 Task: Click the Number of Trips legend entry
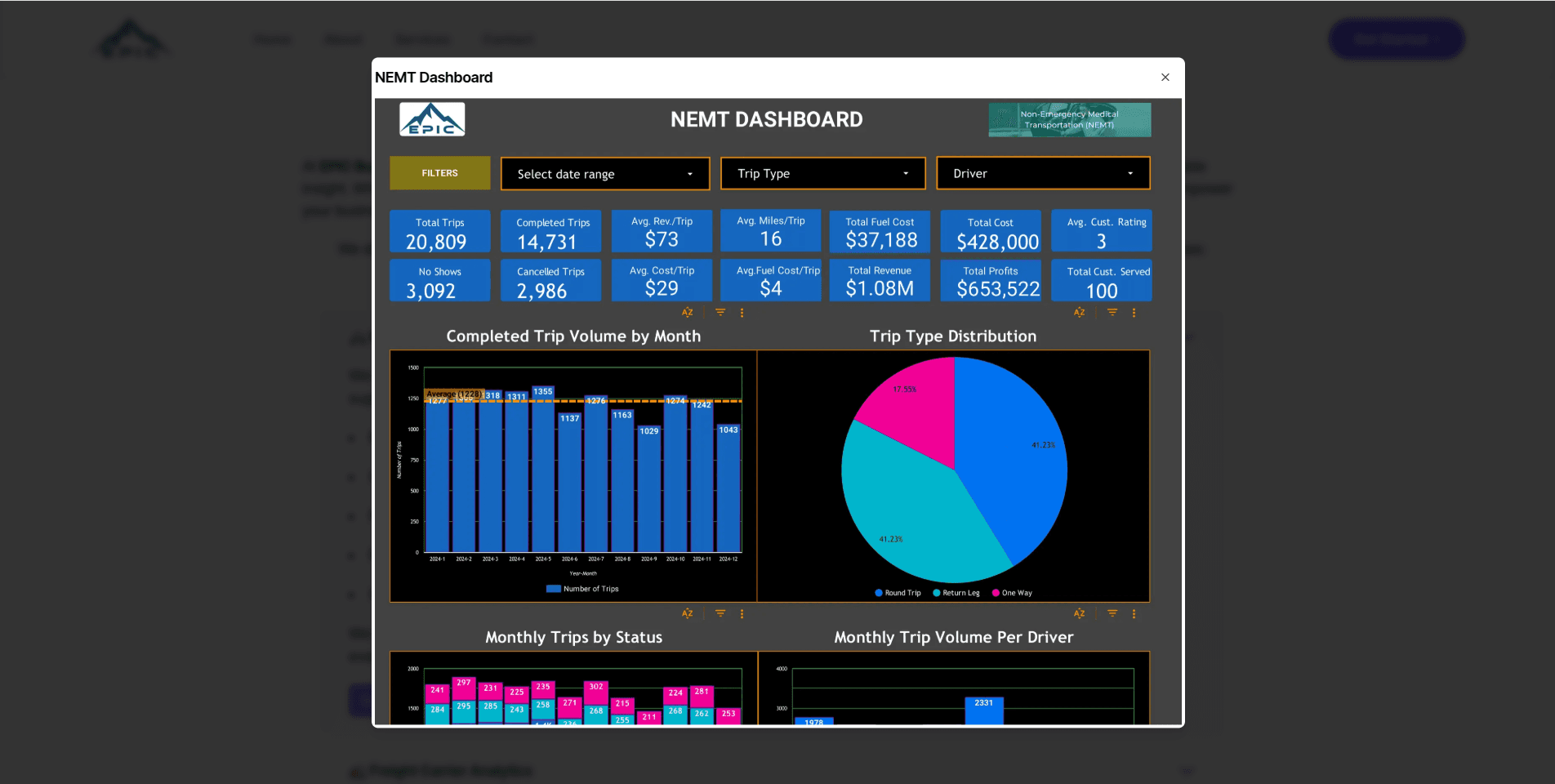click(x=582, y=589)
